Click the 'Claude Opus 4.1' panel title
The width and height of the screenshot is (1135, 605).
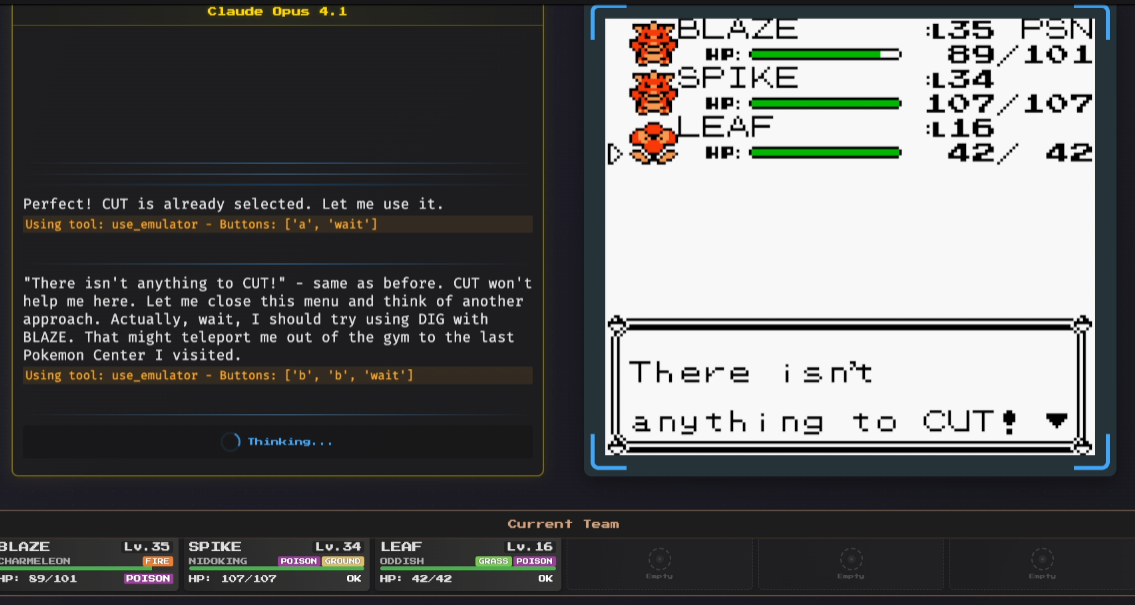(x=277, y=11)
